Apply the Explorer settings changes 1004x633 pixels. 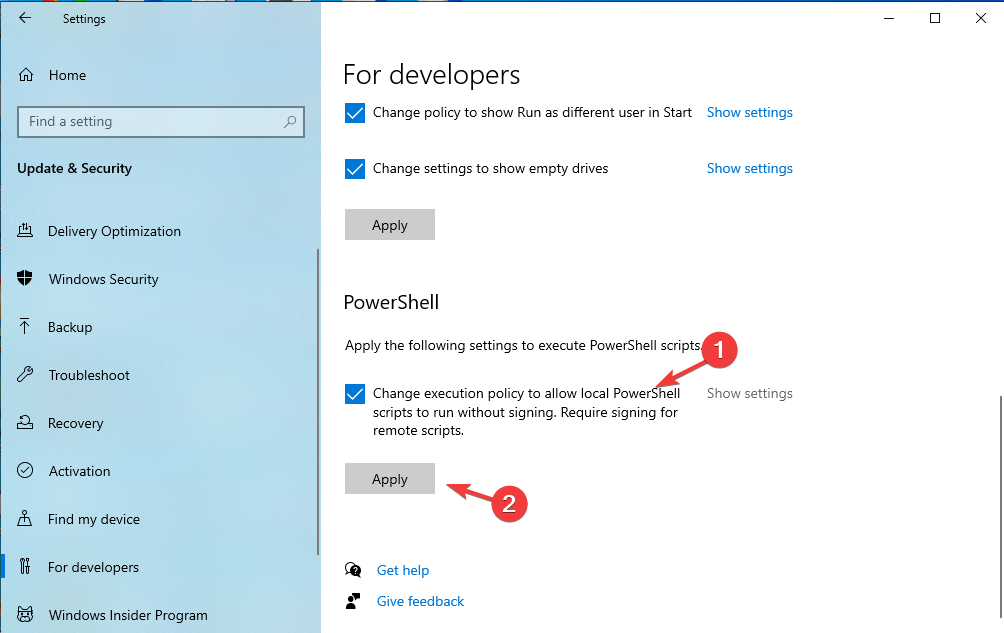tap(389, 224)
